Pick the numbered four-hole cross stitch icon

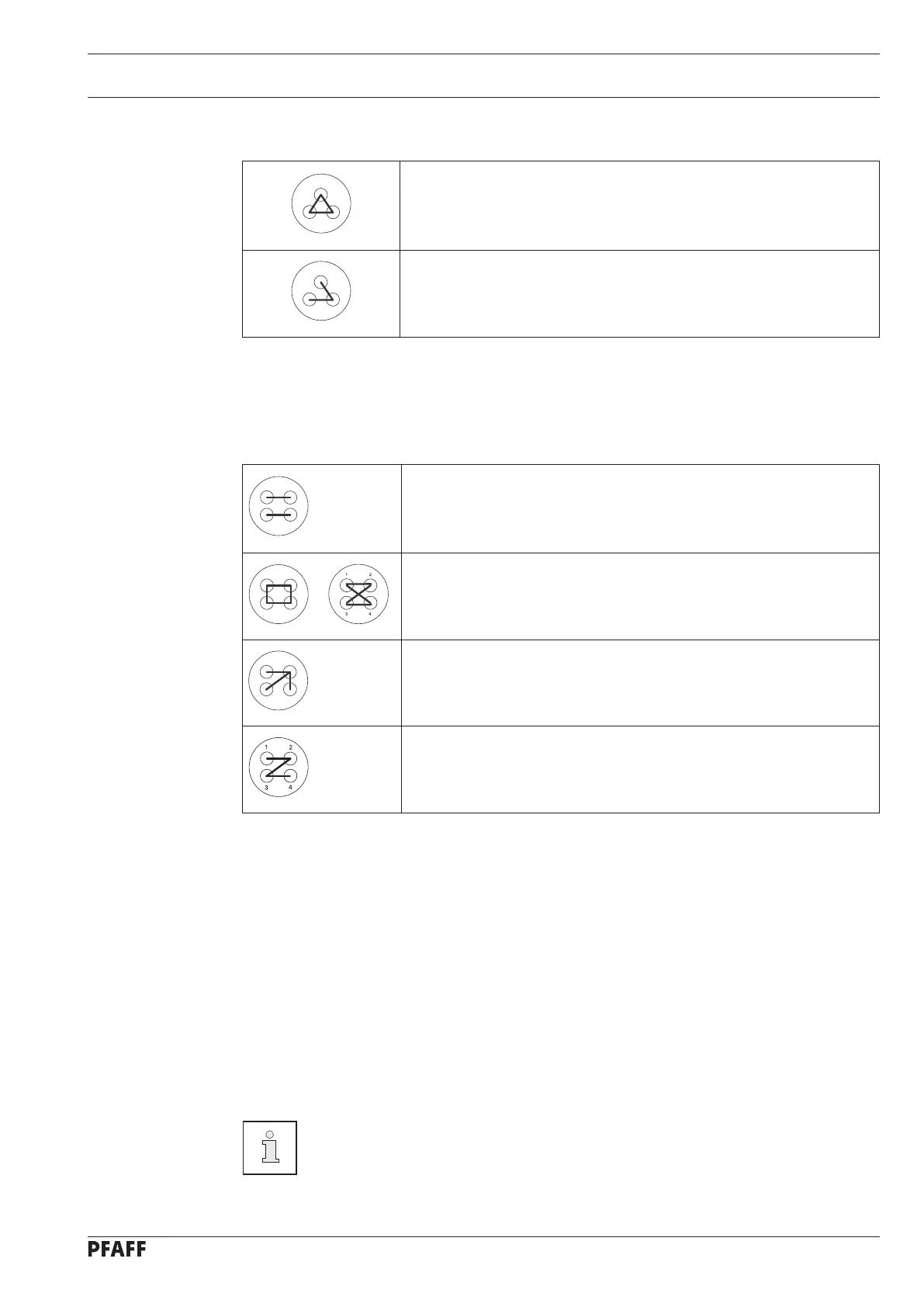coord(358,595)
